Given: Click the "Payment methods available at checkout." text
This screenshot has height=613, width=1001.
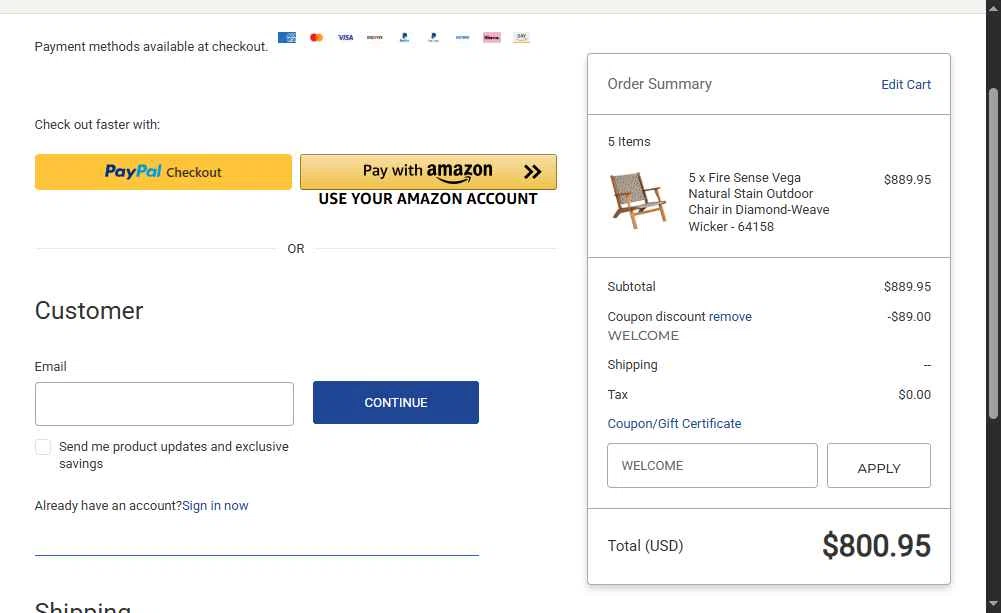Looking at the screenshot, I should pos(151,47).
